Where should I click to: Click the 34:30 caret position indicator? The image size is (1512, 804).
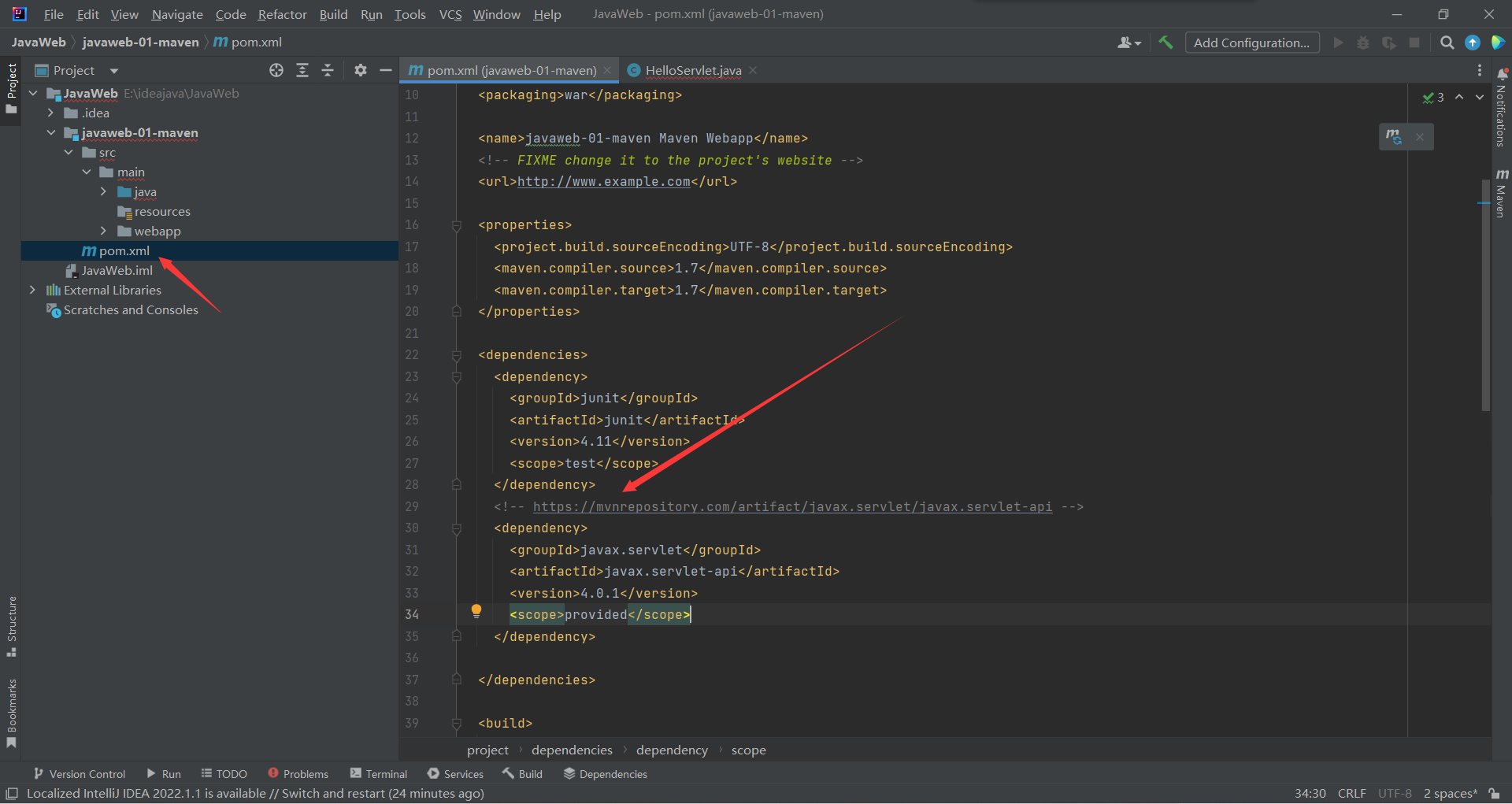click(1310, 794)
